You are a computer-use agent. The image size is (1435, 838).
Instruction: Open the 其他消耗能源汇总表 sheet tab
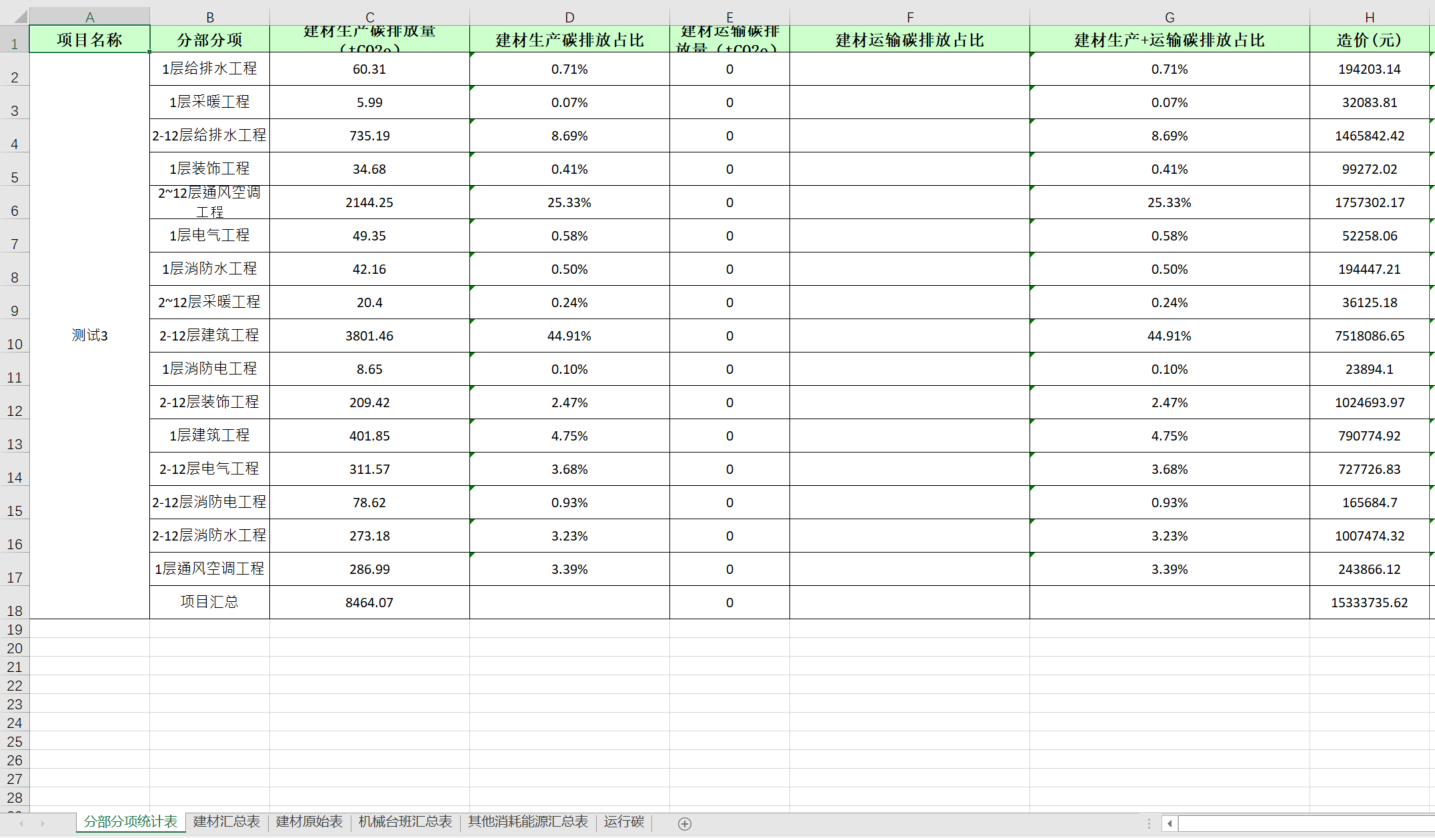point(528,822)
